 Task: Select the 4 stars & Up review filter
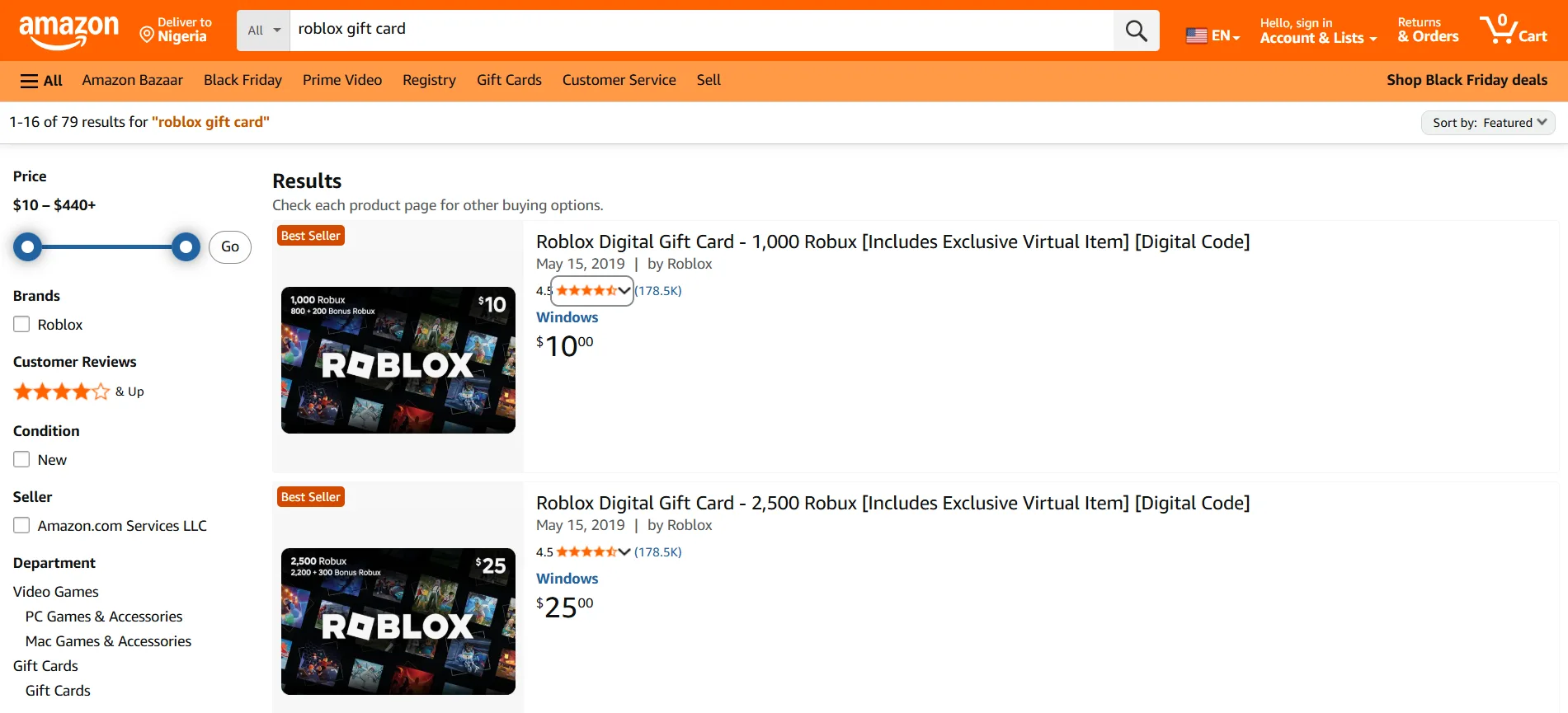coord(61,391)
